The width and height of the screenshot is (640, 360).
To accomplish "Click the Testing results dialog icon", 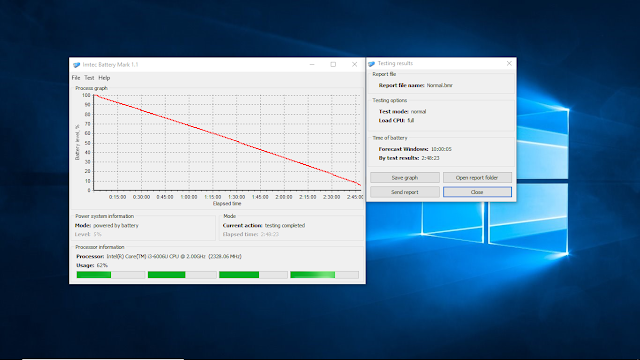I will (x=371, y=64).
